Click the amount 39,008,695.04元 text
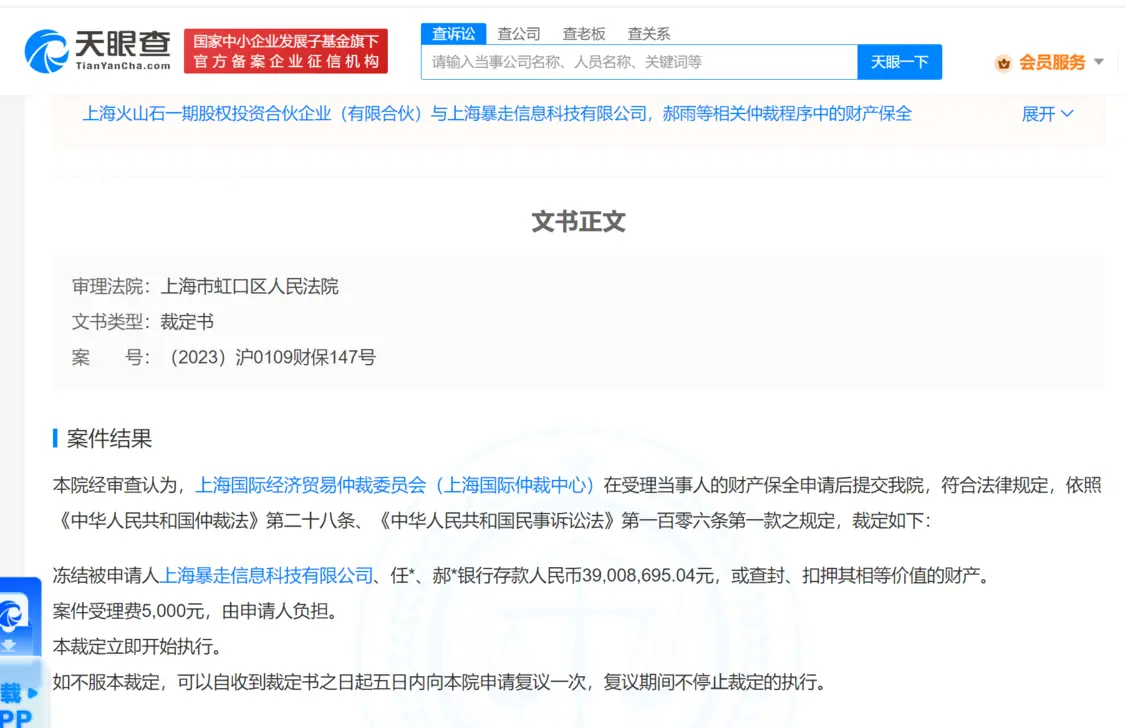 click(x=649, y=575)
